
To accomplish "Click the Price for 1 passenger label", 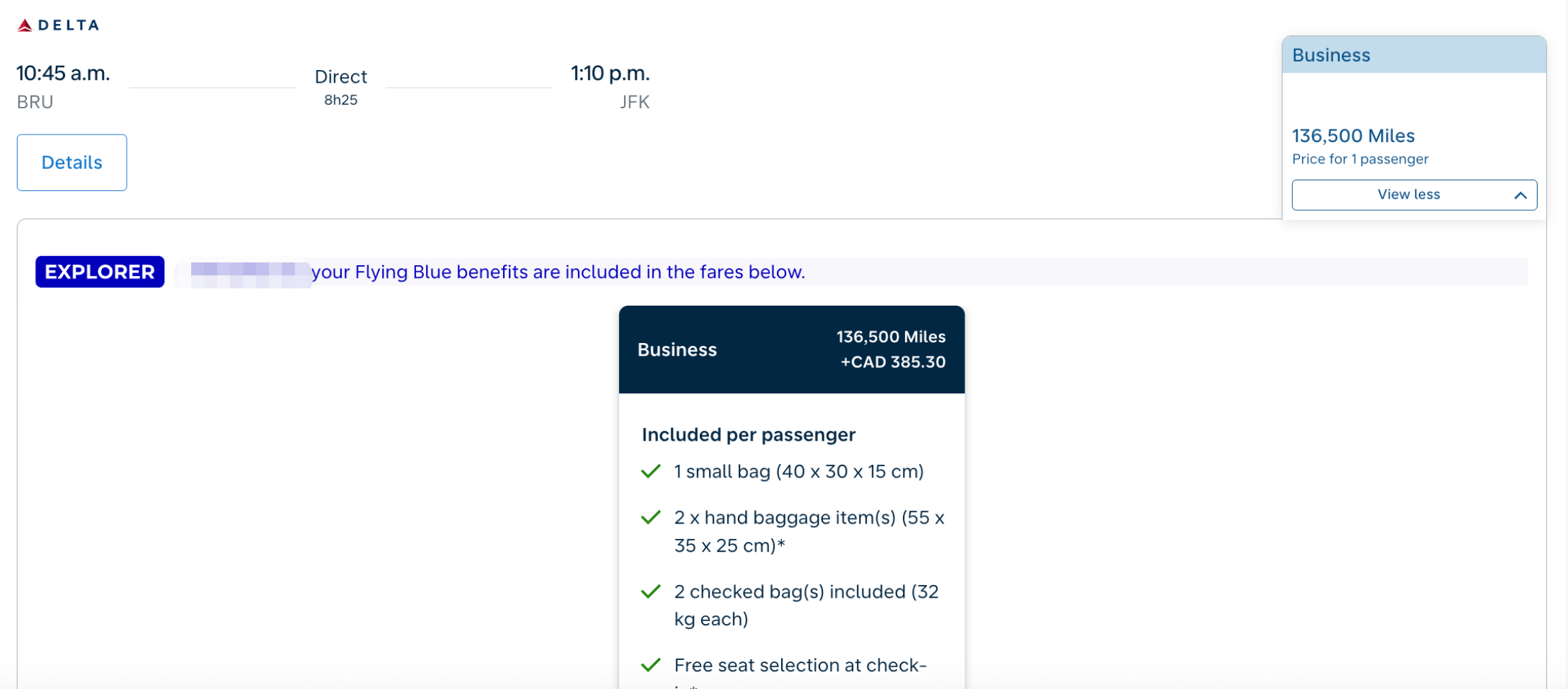I will (x=1360, y=159).
